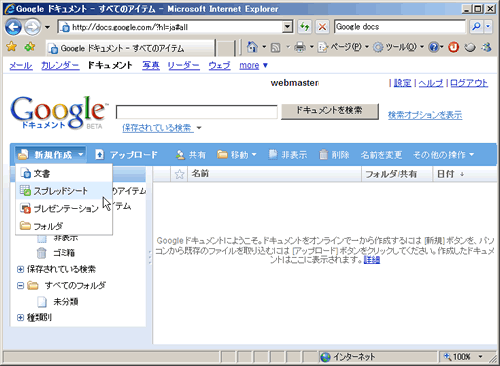The width and height of the screenshot is (500, 366).
Task: Open the IE Help question mark icon
Action: click(433, 48)
